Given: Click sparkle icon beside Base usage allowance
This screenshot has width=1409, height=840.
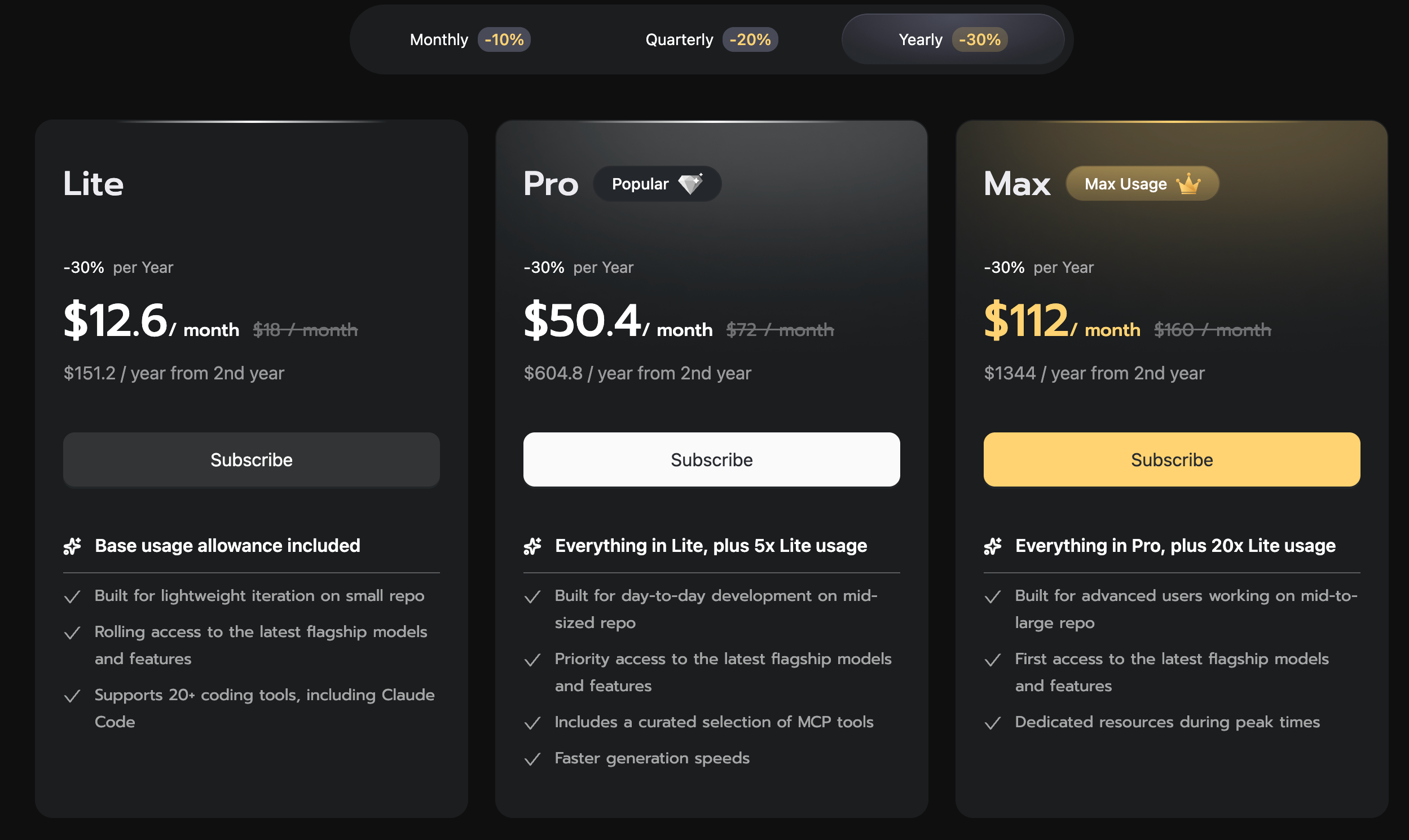Looking at the screenshot, I should [x=73, y=546].
